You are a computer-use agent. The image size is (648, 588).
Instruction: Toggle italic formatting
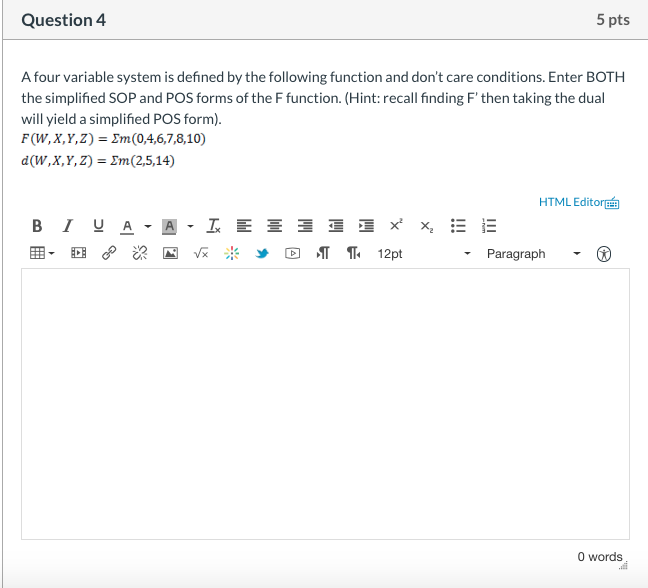[x=67, y=226]
